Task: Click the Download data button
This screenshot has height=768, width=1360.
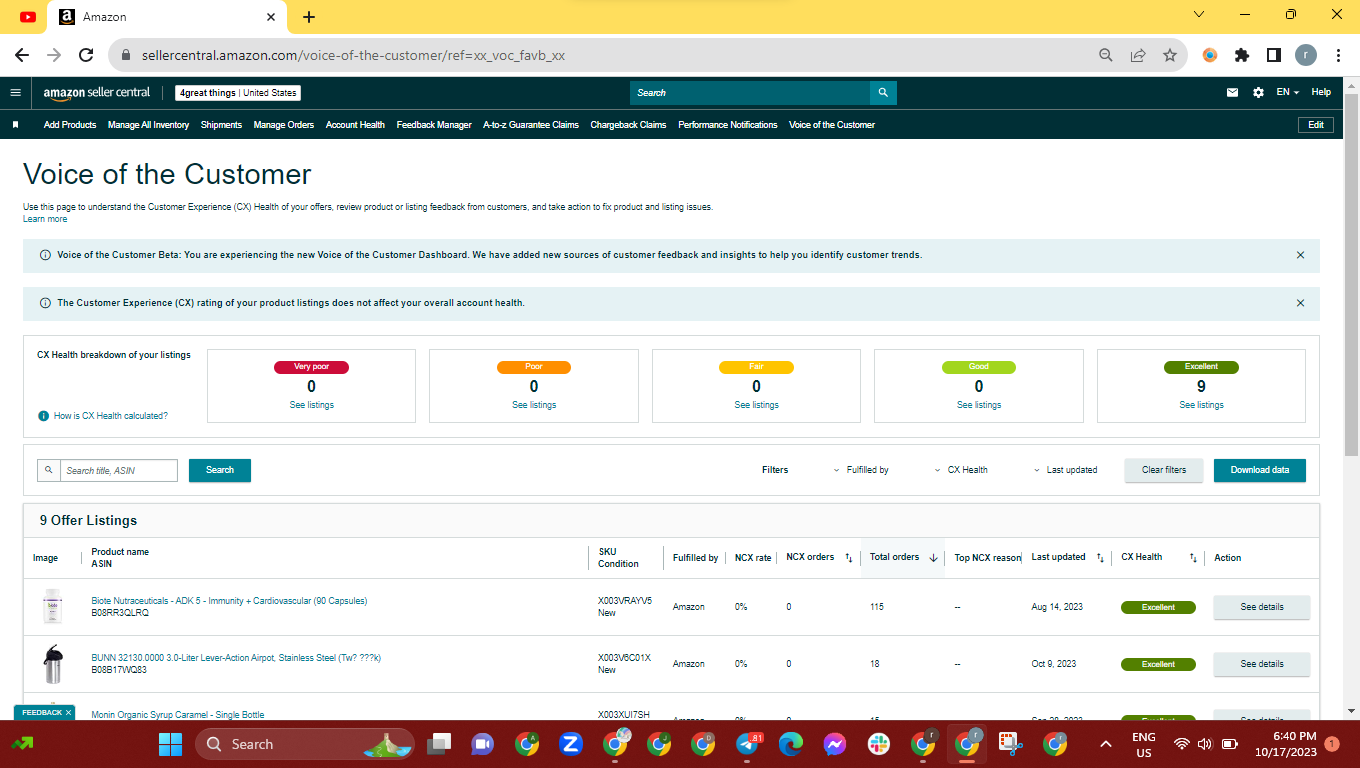Action: 1260,470
